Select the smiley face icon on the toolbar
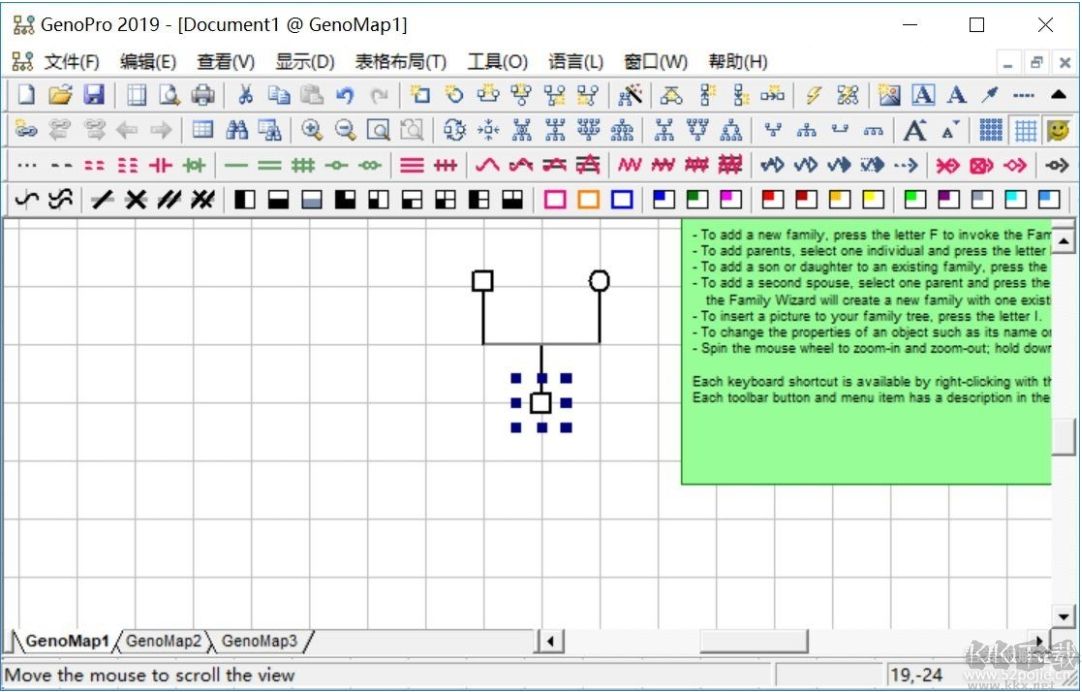Viewport: 1082px width, 692px height. [1057, 130]
